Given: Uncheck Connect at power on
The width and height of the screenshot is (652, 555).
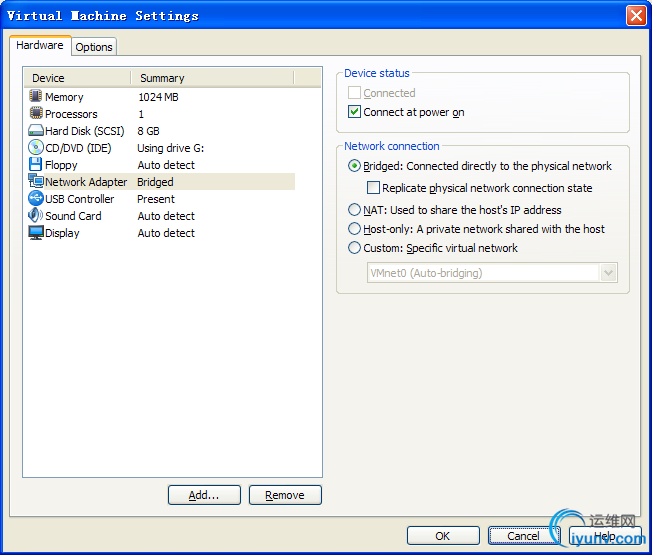Looking at the screenshot, I should pos(354,112).
